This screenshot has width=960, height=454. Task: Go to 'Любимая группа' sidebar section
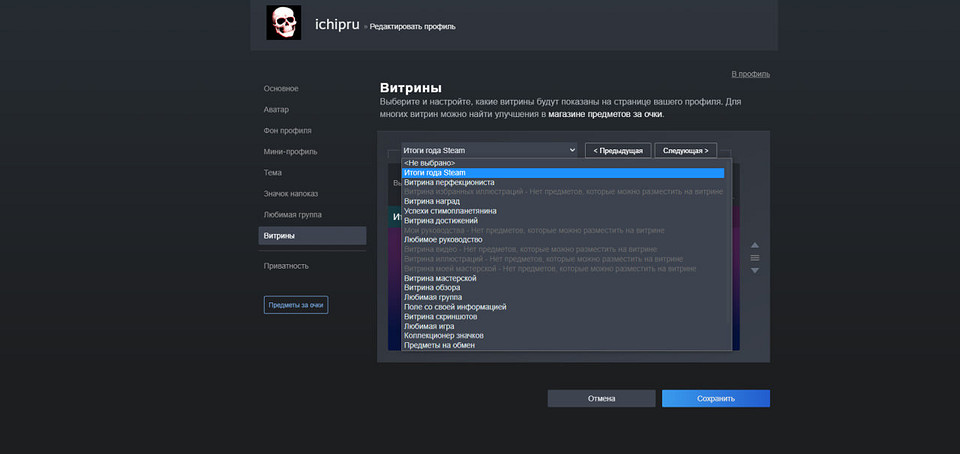[293, 215]
